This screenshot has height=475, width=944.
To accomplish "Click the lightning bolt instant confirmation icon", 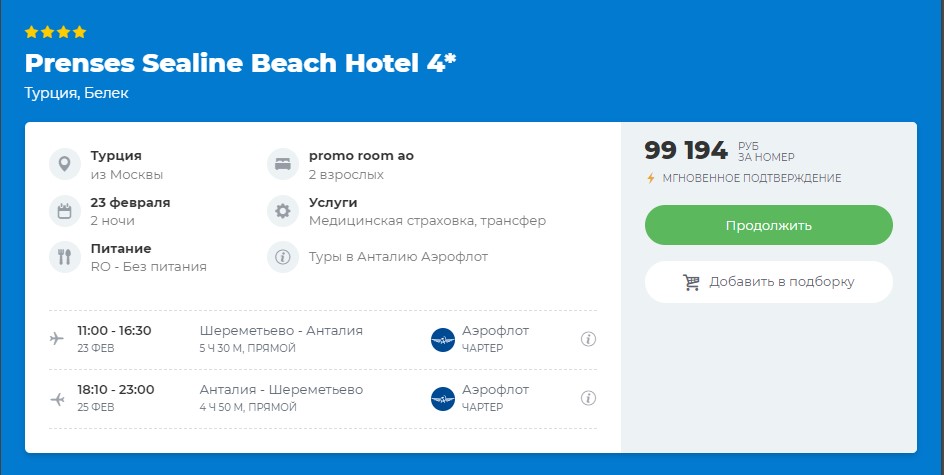I will [x=651, y=179].
